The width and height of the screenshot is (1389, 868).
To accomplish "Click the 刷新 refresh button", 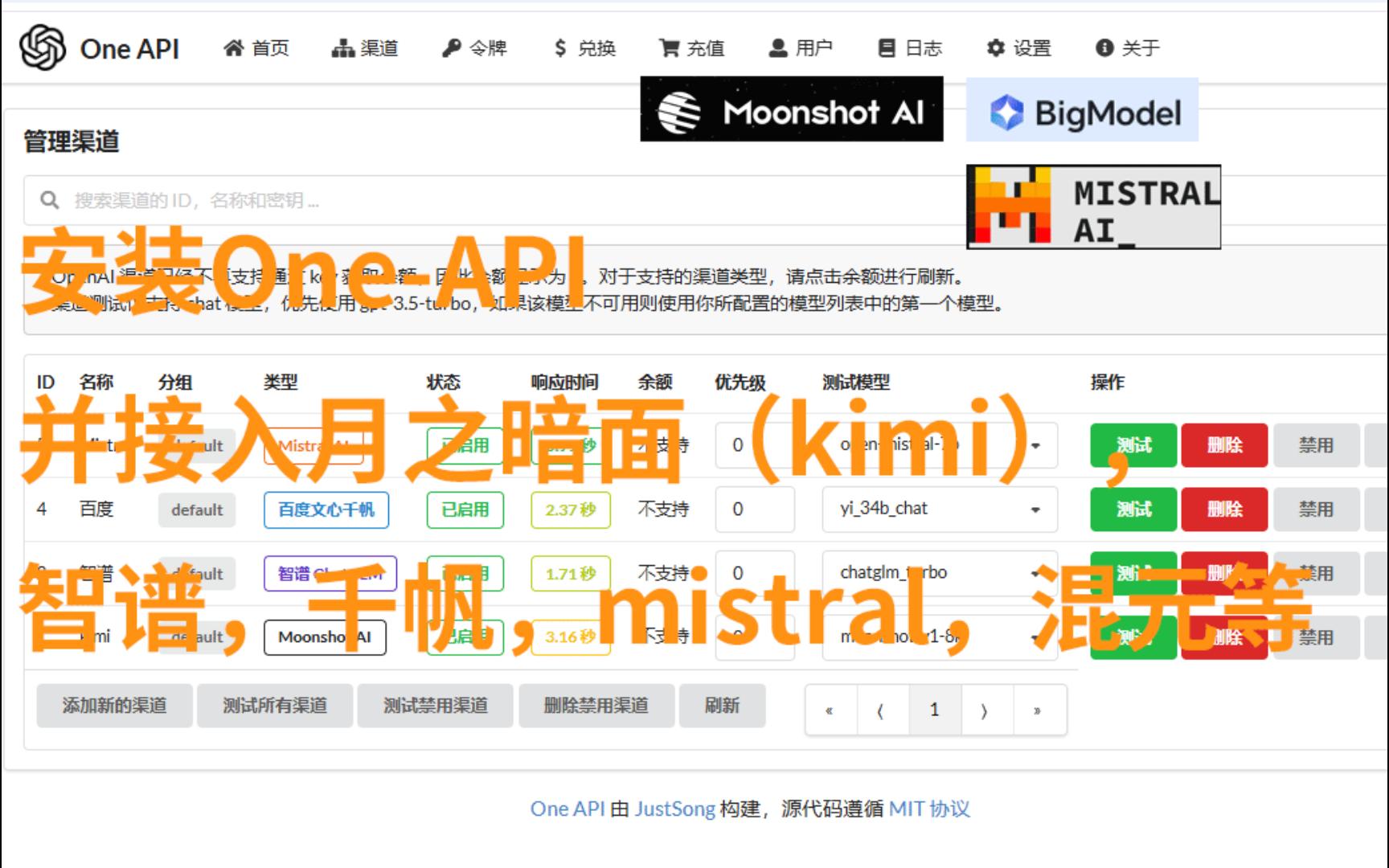I will pyautogui.click(x=722, y=706).
